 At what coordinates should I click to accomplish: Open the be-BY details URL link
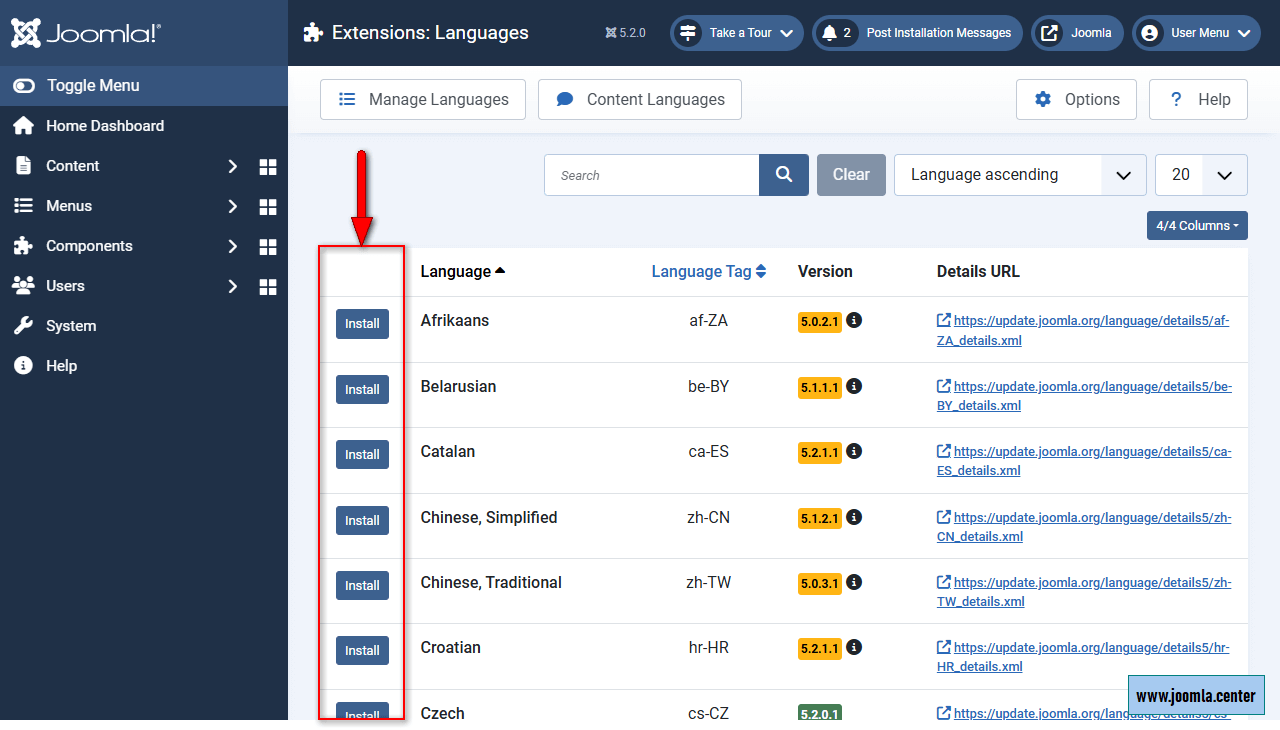[1084, 396]
